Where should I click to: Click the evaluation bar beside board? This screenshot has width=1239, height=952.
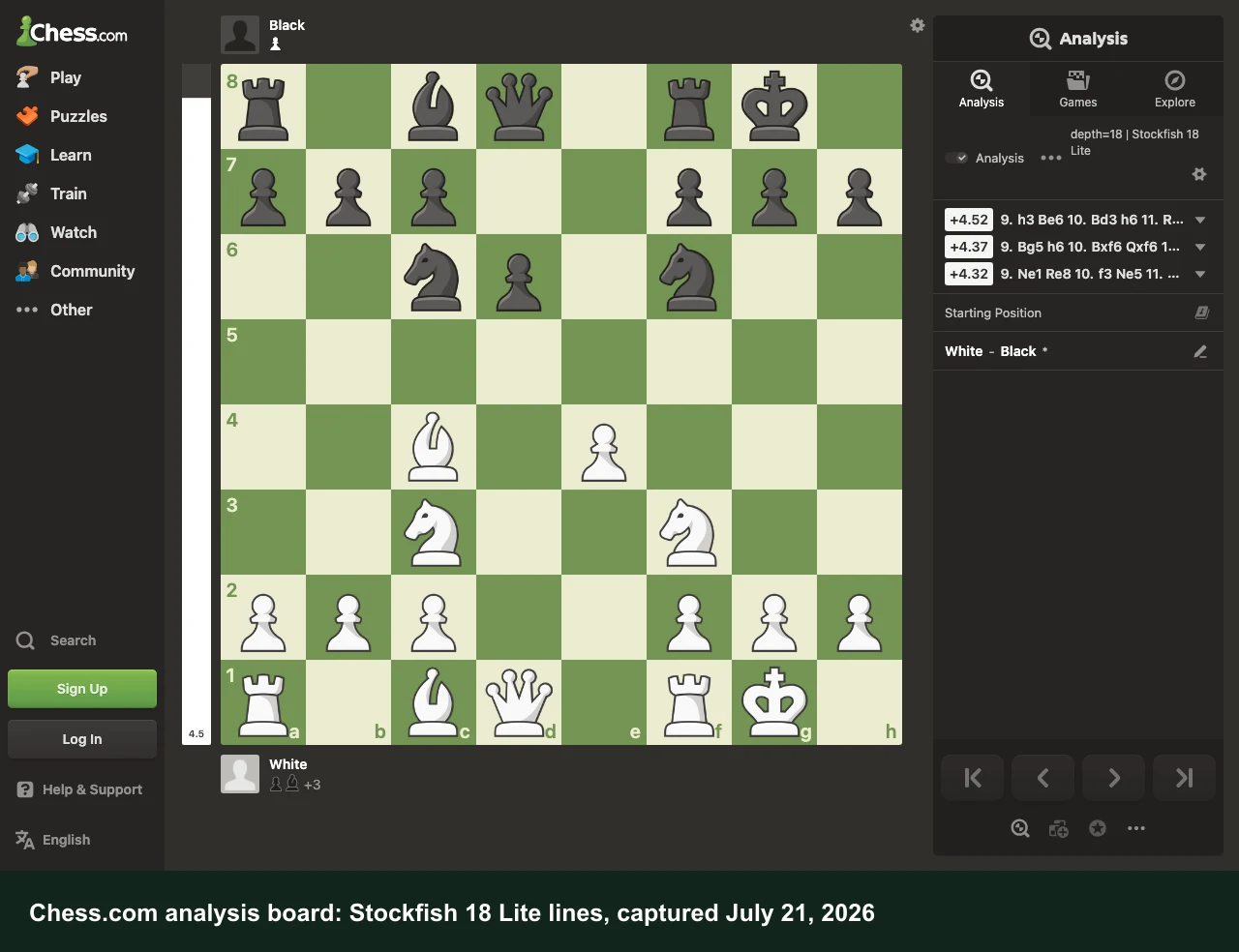click(196, 404)
